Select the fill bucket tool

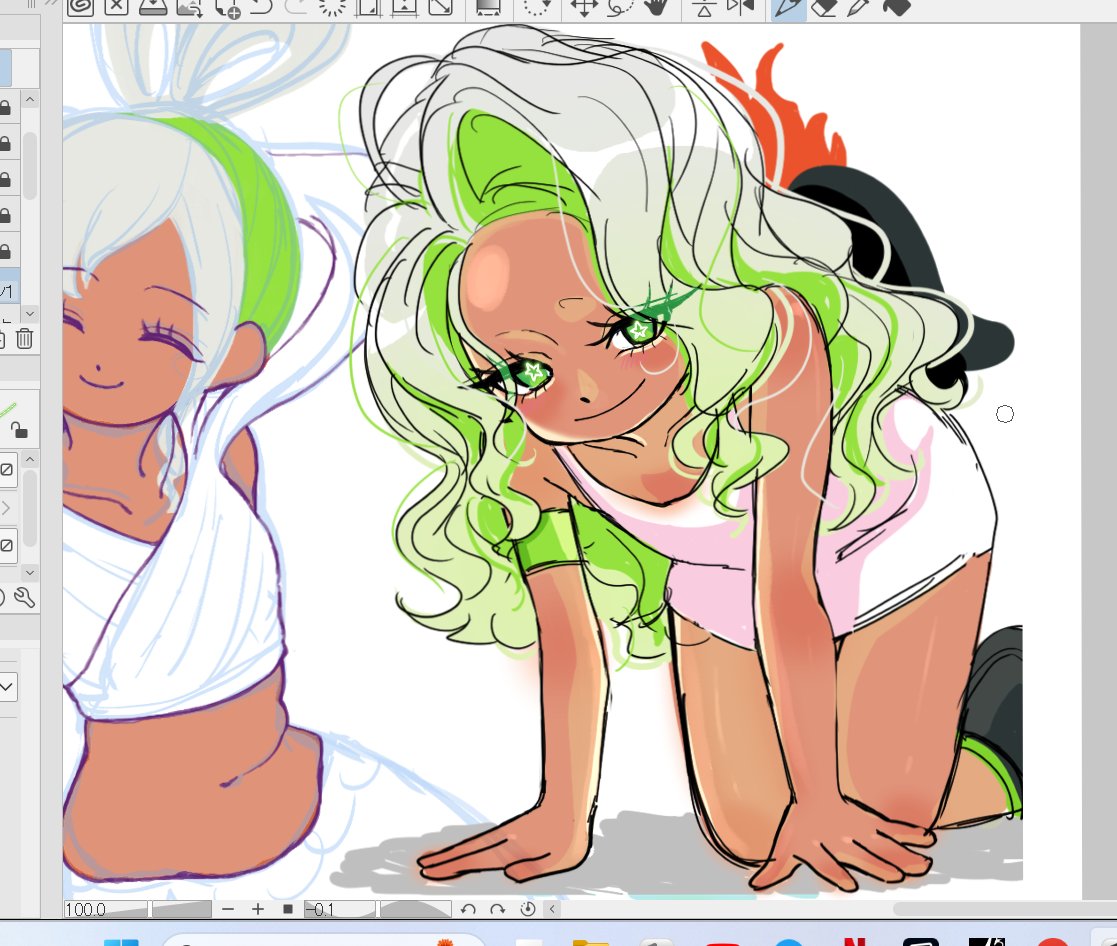[x=897, y=7]
